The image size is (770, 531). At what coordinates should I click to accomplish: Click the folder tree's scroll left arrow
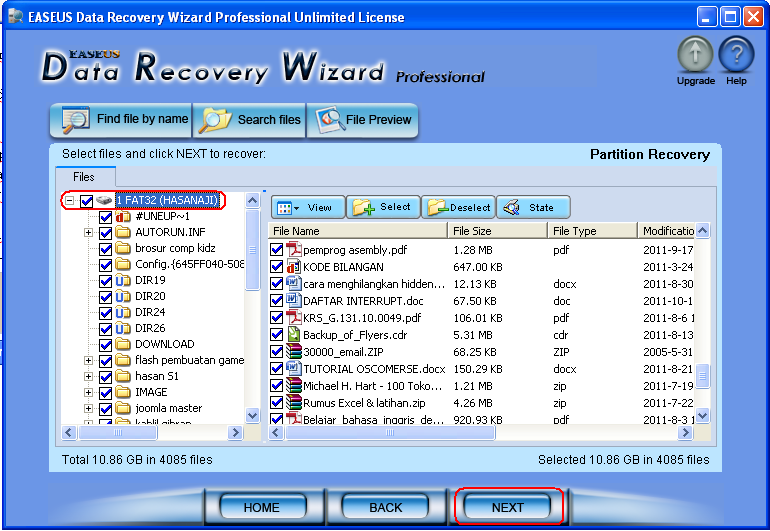69,432
